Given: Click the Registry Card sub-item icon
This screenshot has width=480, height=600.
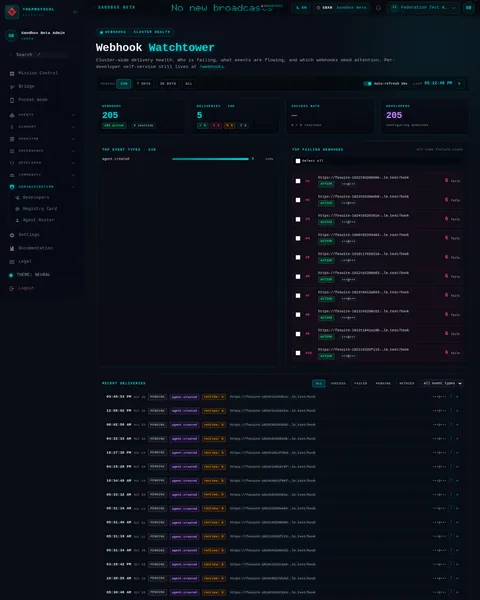Looking at the screenshot, I should coord(17,209).
